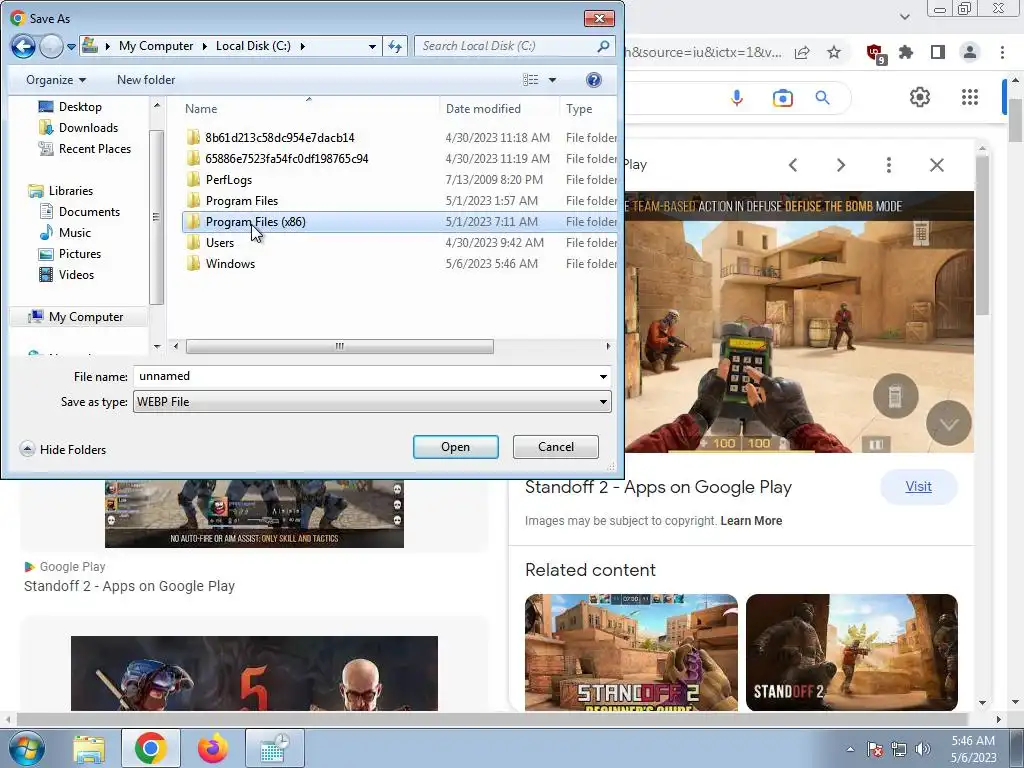Open Chrome three-dot menu
This screenshot has height=768, width=1024.
tap(1002, 52)
